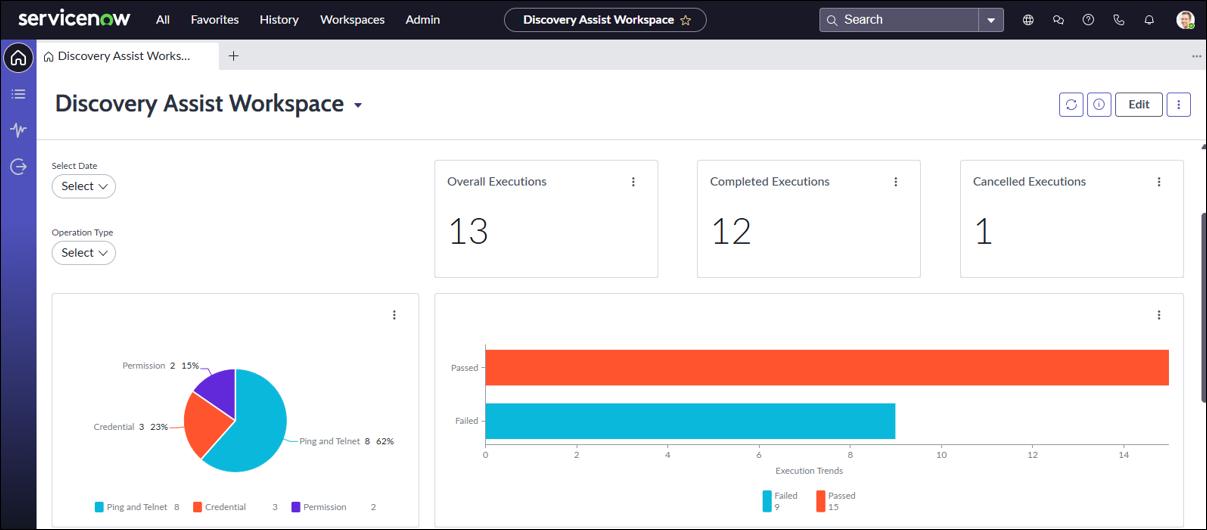Open tab bar overflow ellipsis
The width and height of the screenshot is (1207, 530).
(x=1196, y=56)
